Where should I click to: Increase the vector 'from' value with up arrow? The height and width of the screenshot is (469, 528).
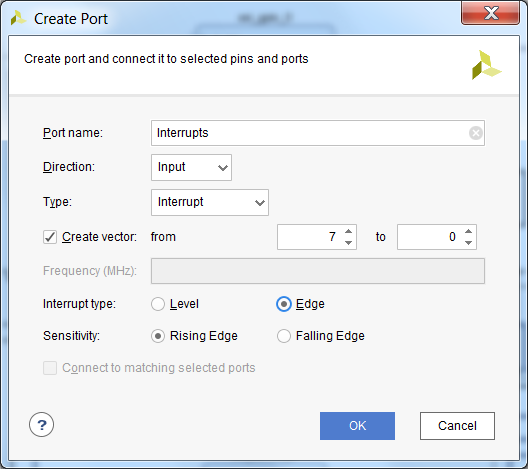[349, 231]
